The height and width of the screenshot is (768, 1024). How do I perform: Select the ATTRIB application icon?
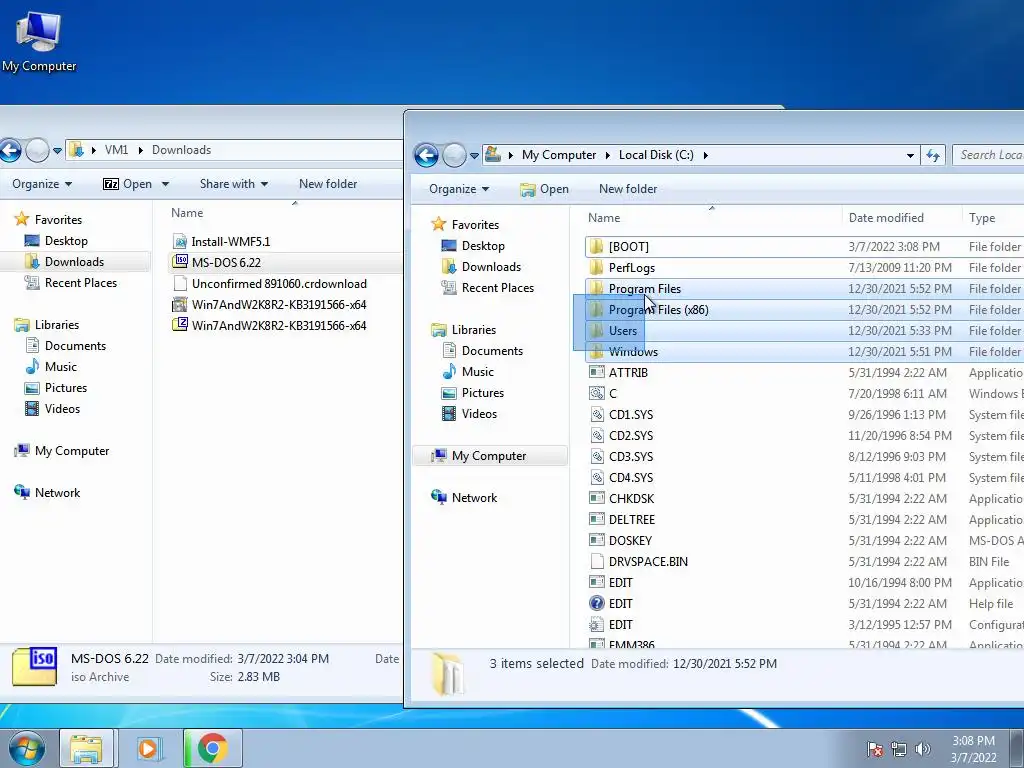[x=596, y=372]
